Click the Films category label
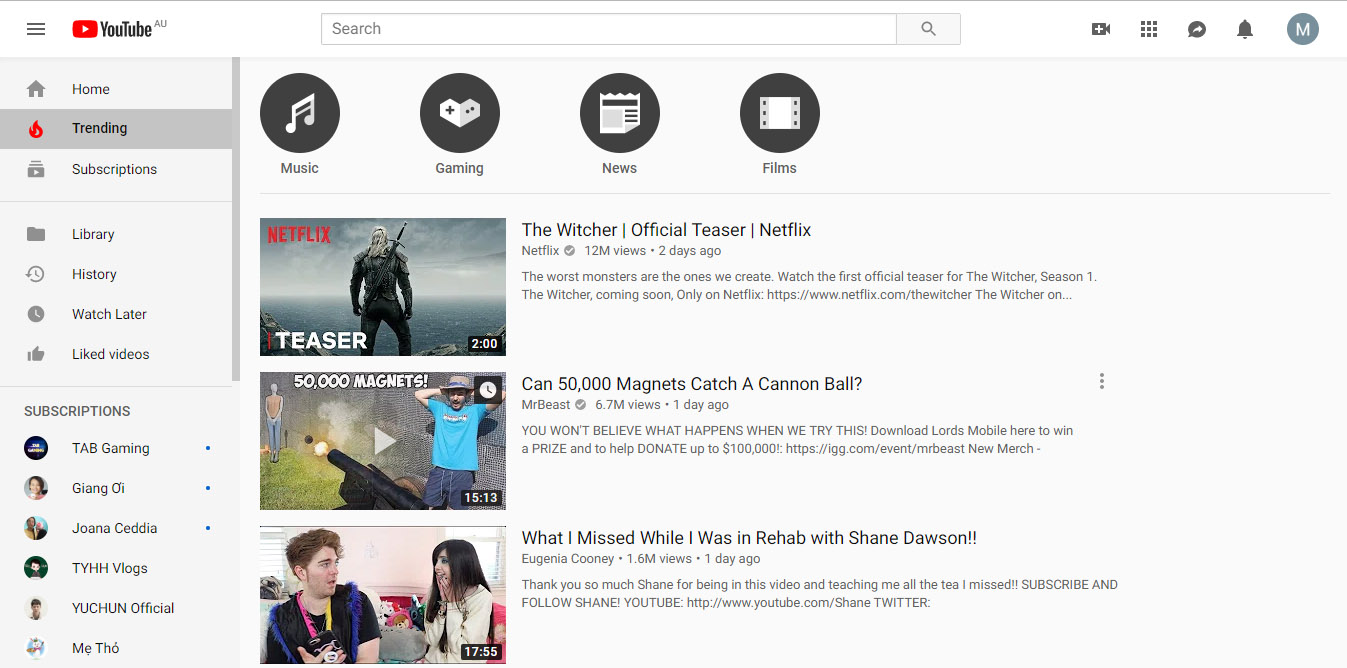This screenshot has height=668, width=1347. pos(780,168)
